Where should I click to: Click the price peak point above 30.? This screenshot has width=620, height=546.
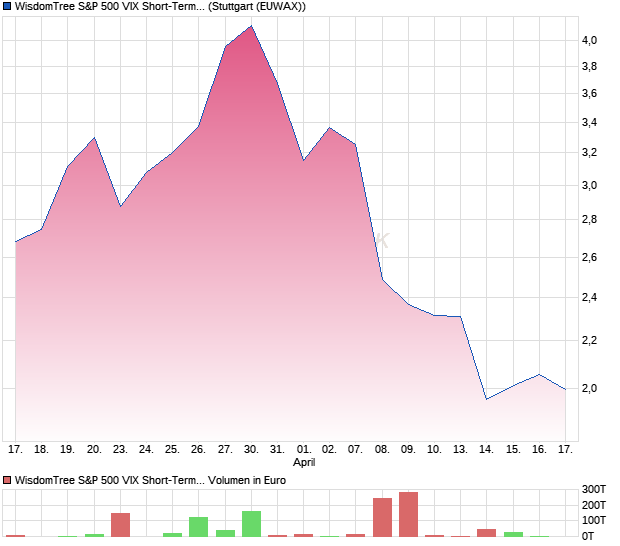point(251,26)
